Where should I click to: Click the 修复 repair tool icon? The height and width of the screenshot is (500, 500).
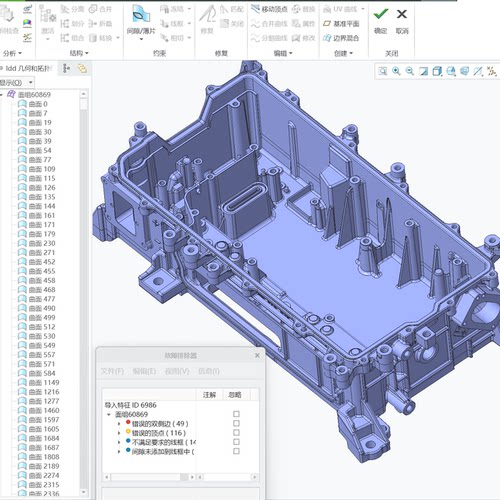tap(207, 15)
